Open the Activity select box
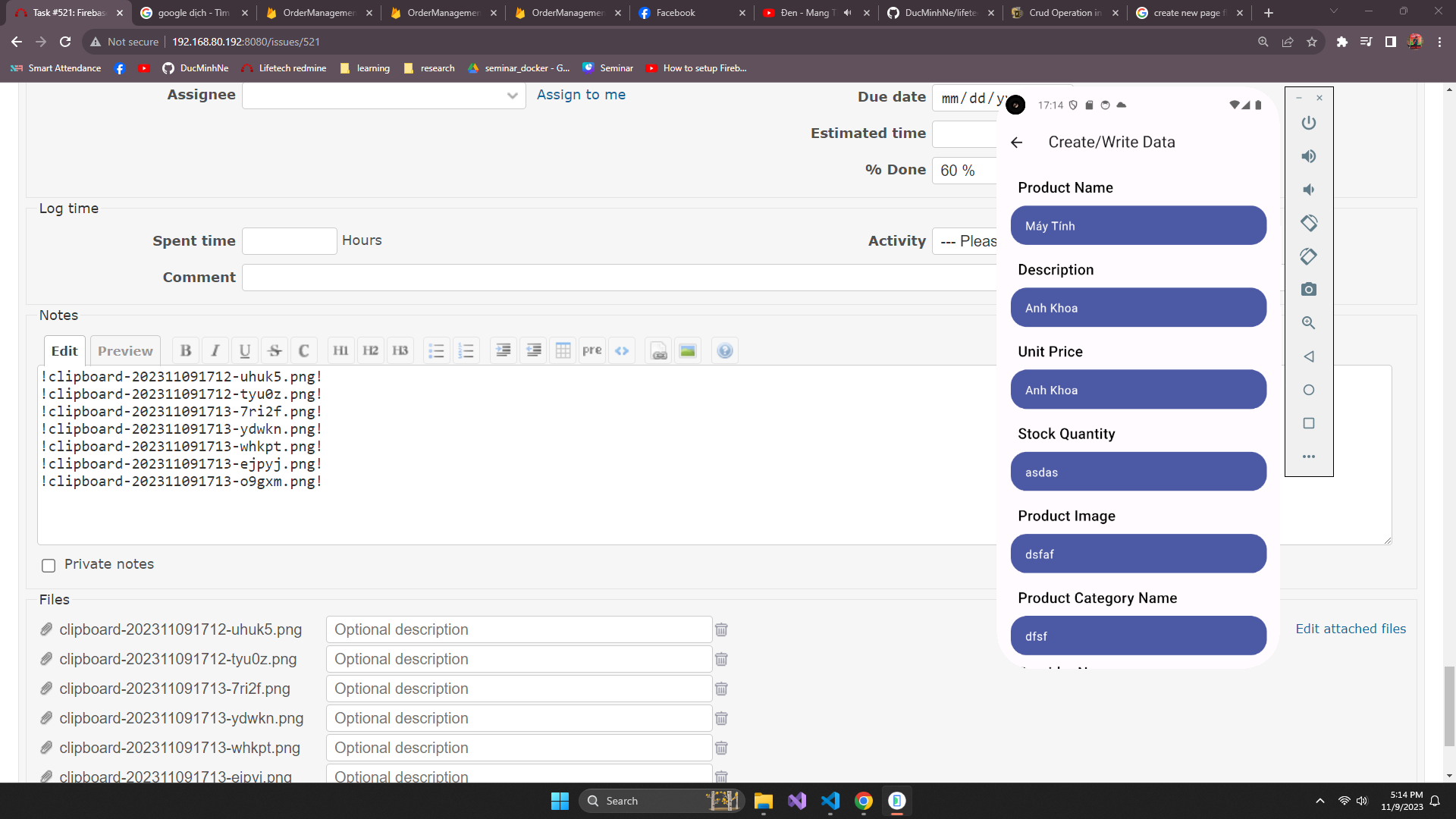This screenshot has width=1456, height=819. point(965,241)
